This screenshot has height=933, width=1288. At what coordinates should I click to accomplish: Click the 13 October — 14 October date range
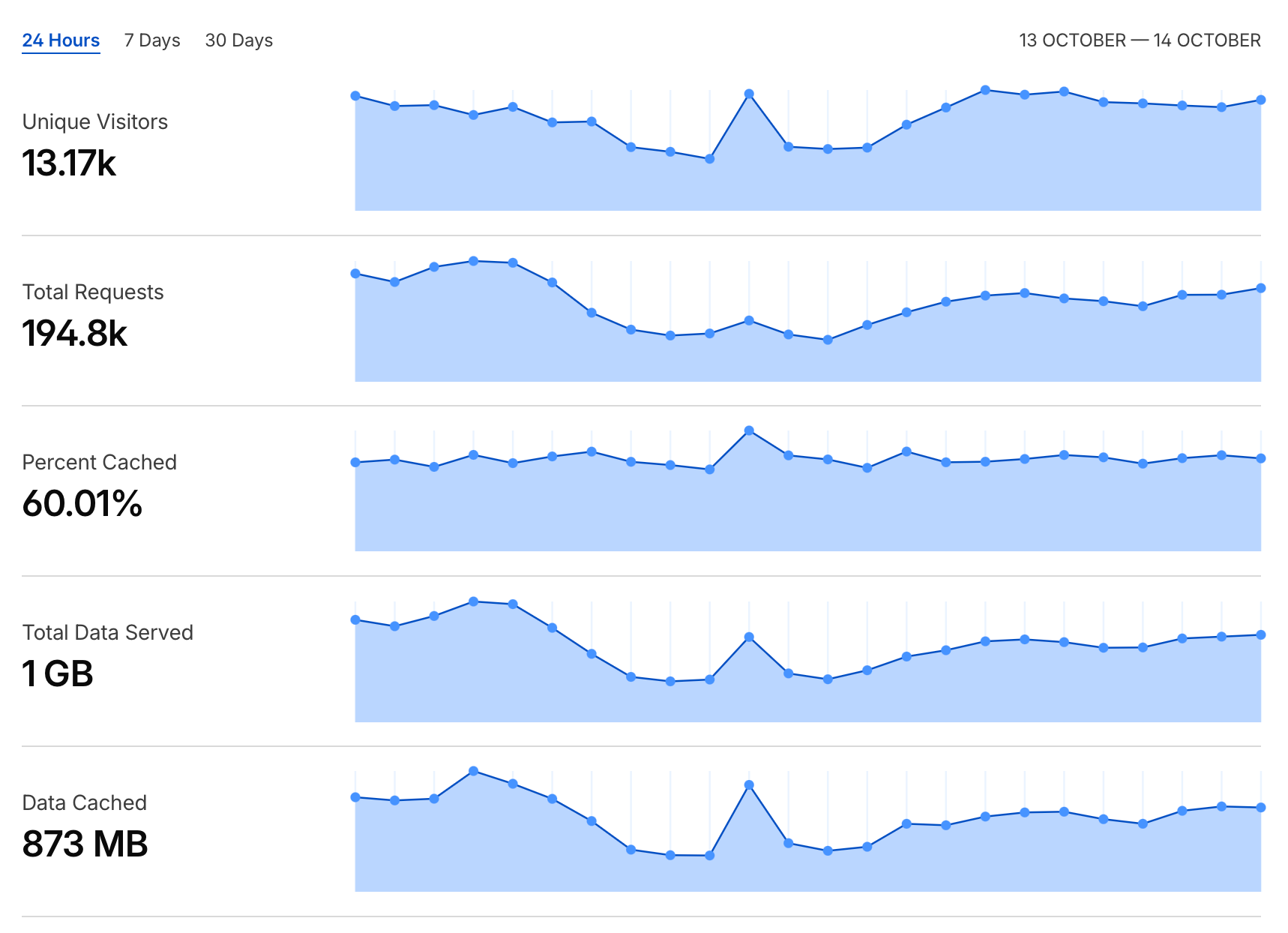point(1140,40)
